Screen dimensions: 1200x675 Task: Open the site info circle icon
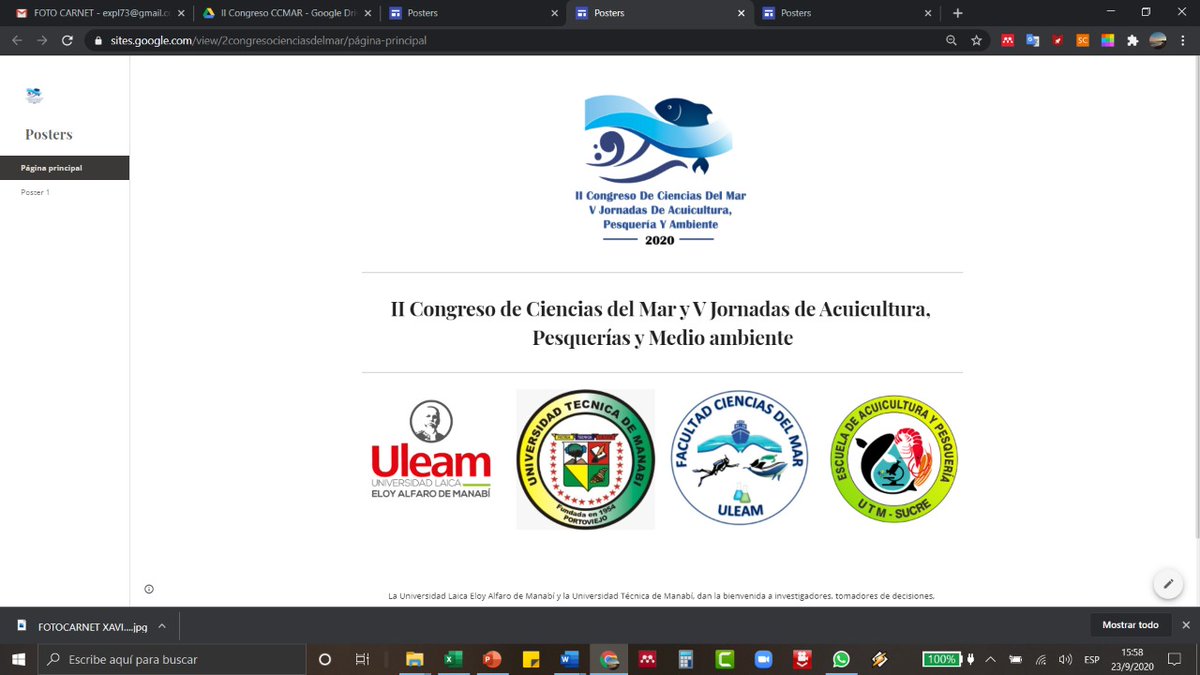149,589
